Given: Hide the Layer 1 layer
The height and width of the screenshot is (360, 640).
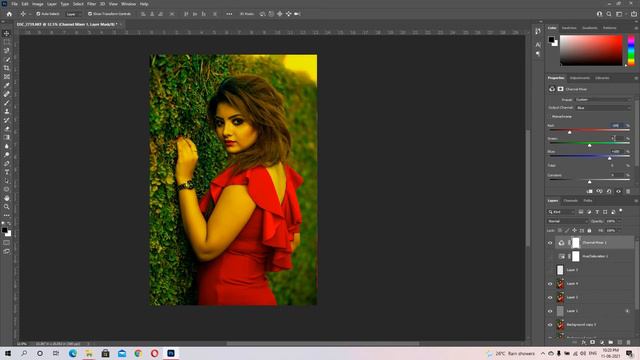Looking at the screenshot, I should 550,311.
